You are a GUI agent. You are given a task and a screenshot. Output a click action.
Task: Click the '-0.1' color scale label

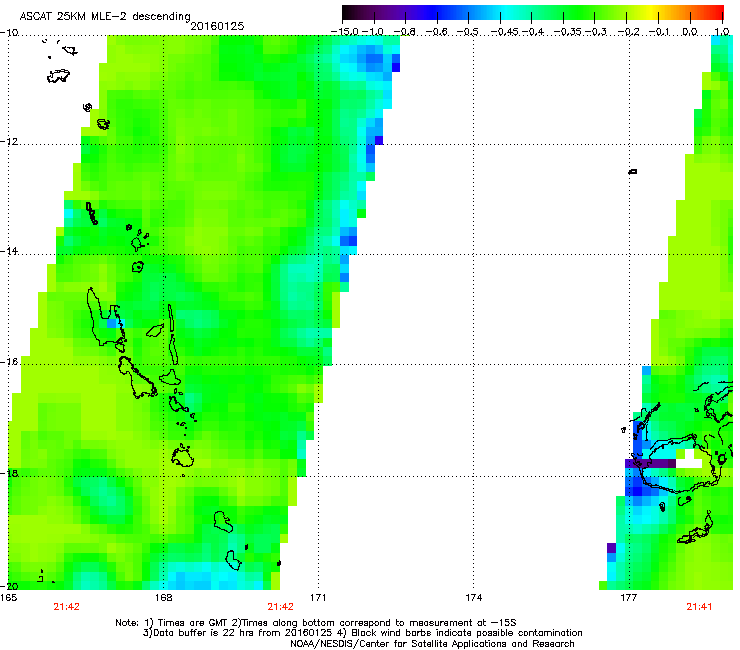[659, 32]
